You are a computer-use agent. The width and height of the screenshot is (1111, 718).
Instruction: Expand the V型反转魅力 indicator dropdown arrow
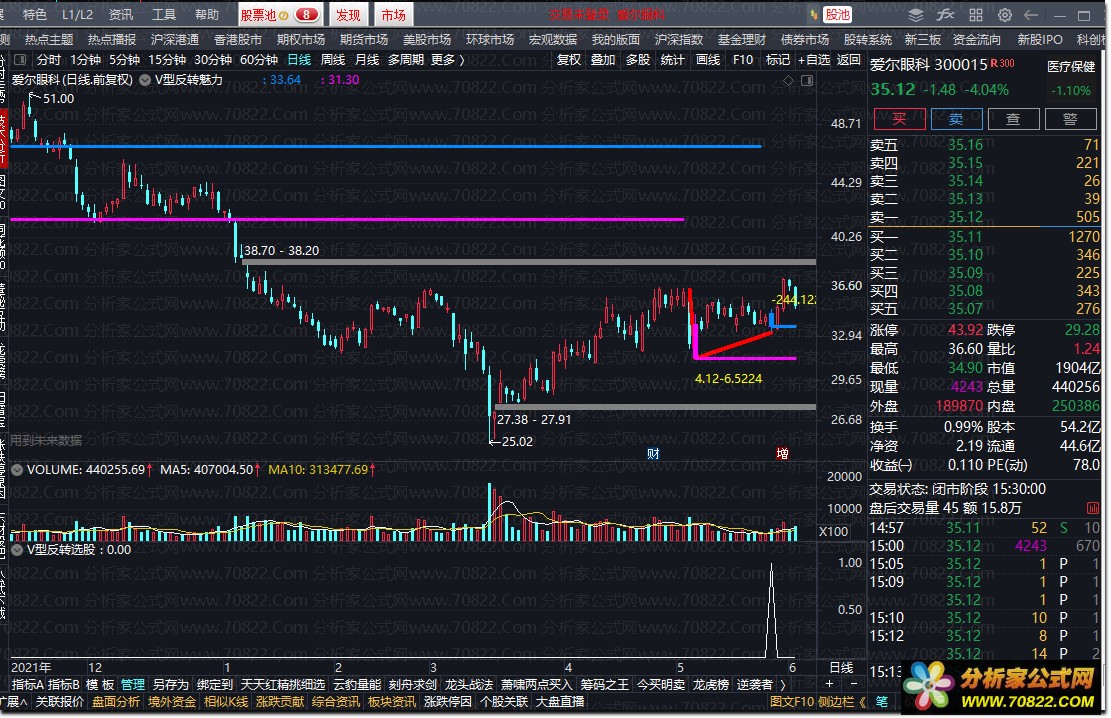[145, 80]
